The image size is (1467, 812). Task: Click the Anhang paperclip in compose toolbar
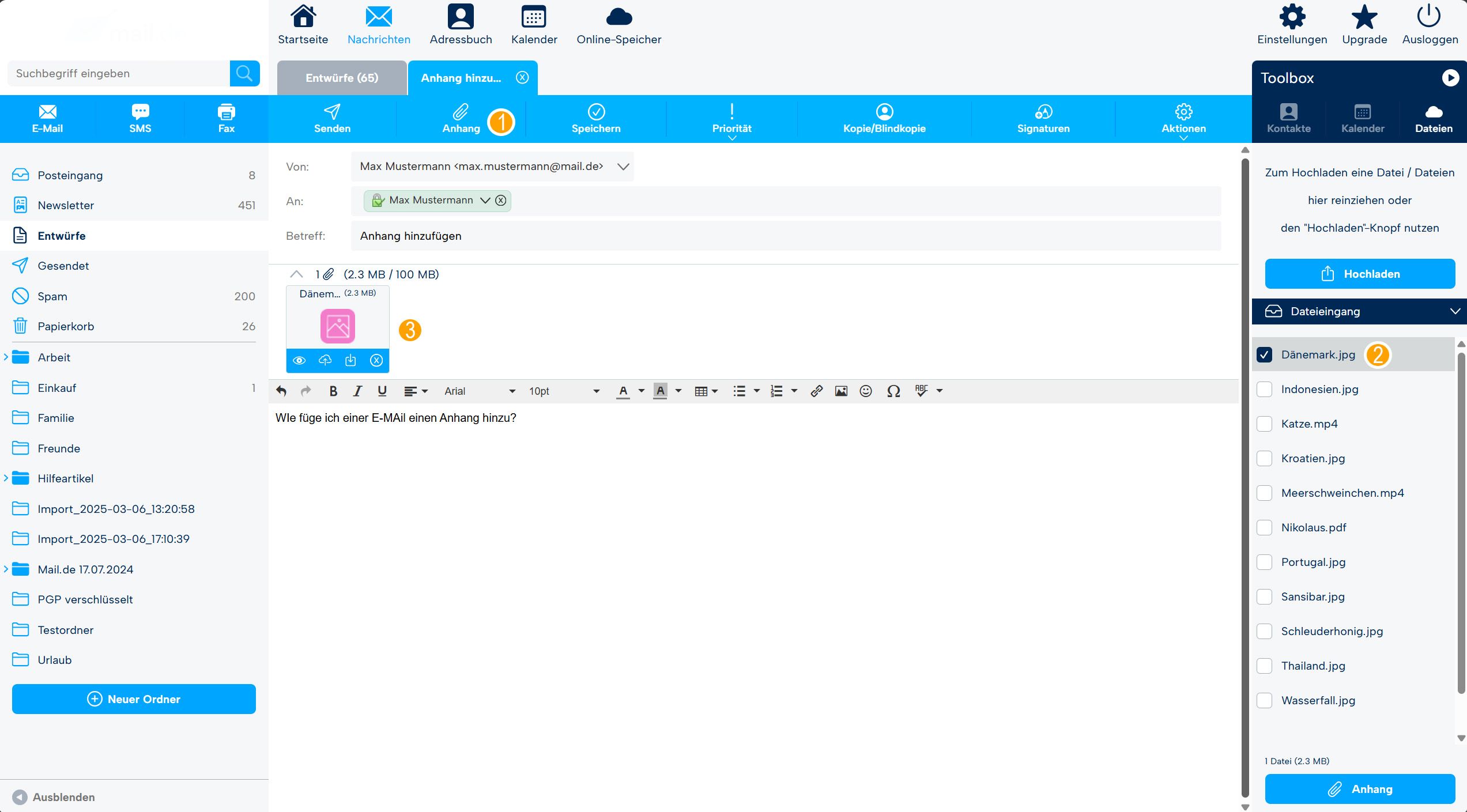pyautogui.click(x=461, y=111)
